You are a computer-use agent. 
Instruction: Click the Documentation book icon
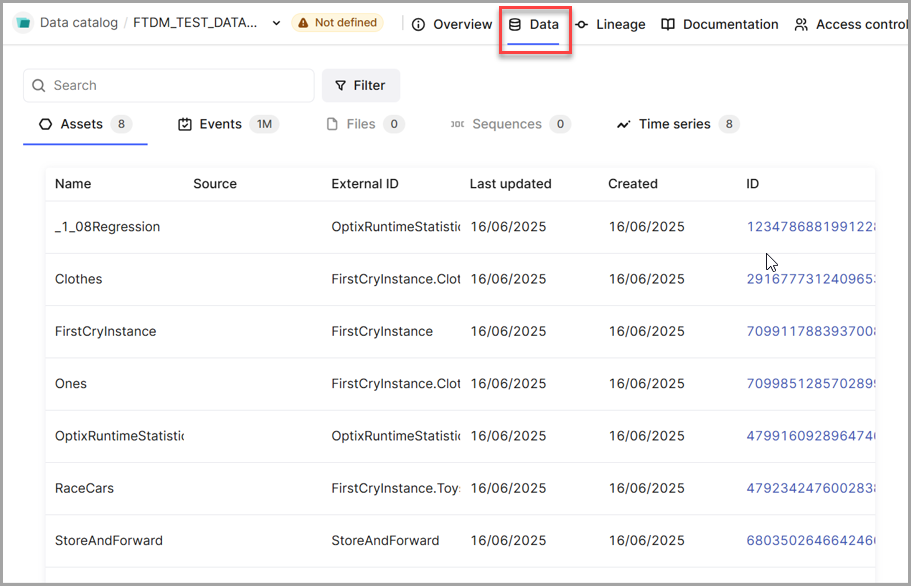click(668, 24)
